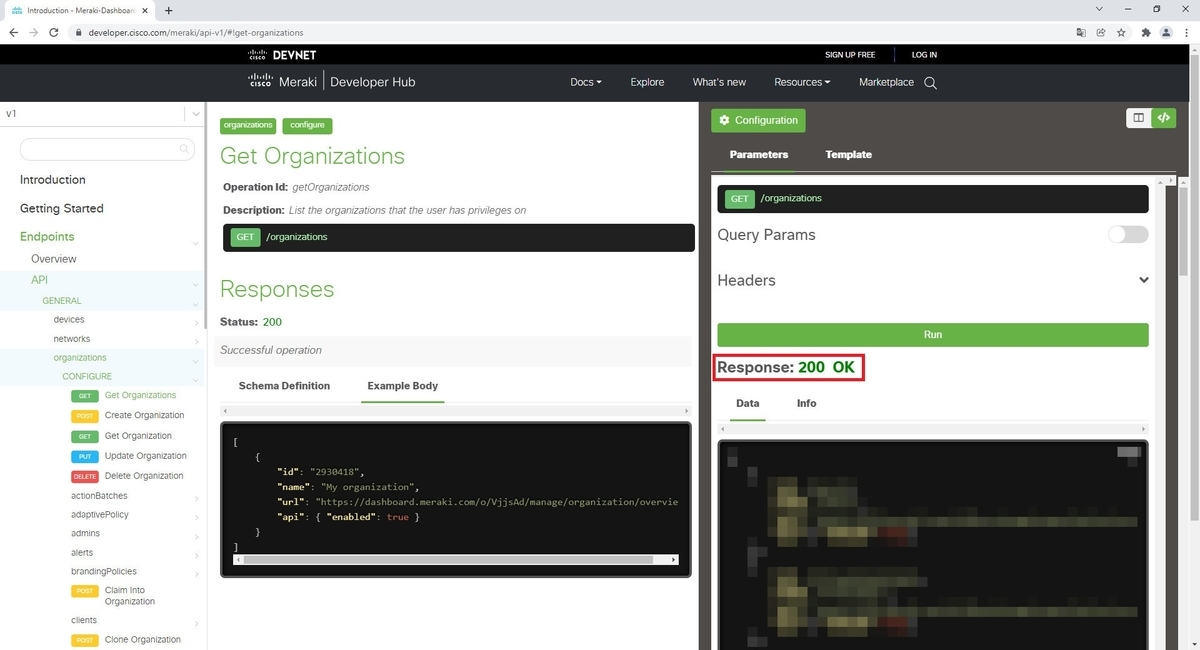Click the green Run button
Viewport: 1200px width, 650px height.
click(932, 334)
